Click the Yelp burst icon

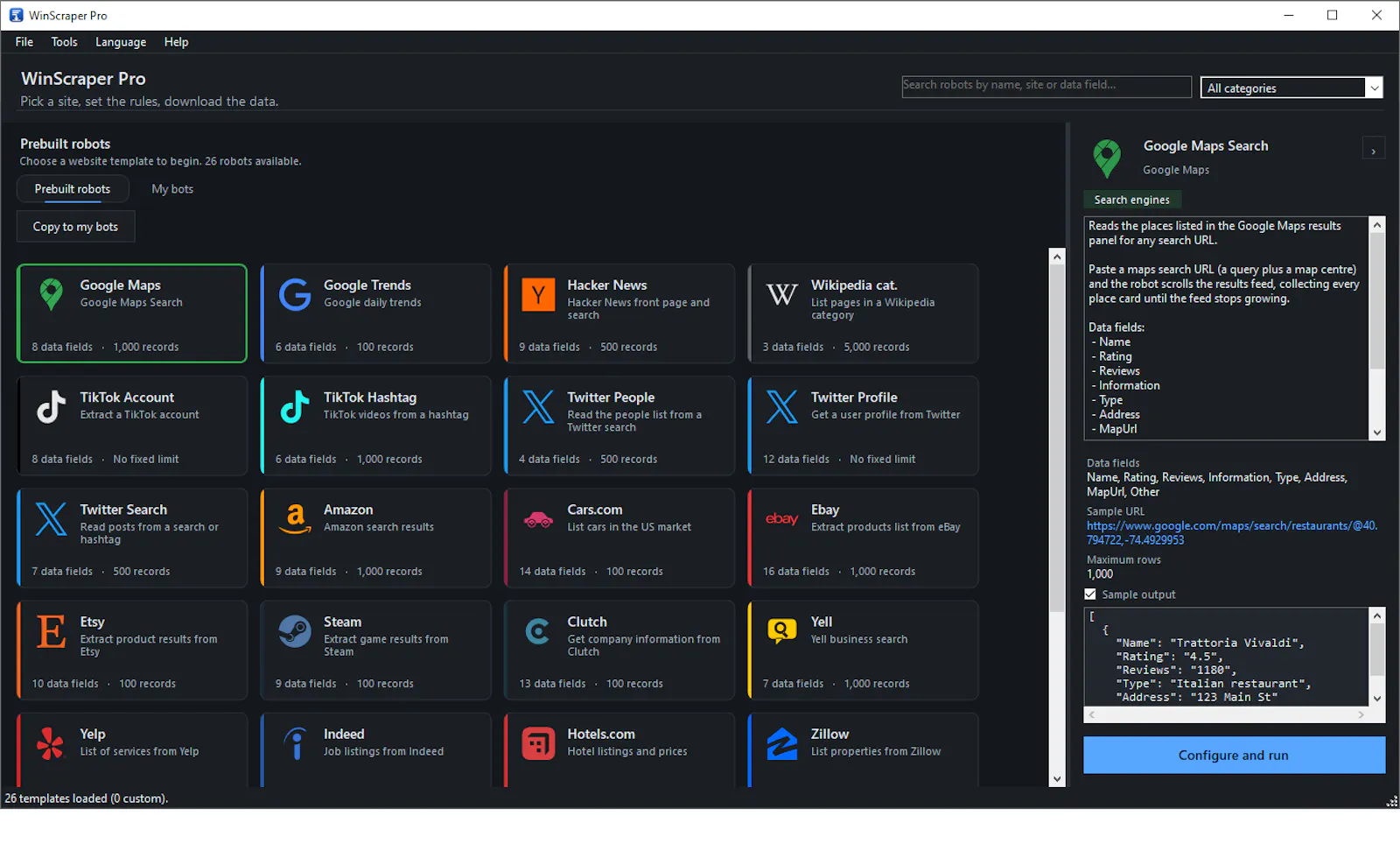[x=52, y=743]
